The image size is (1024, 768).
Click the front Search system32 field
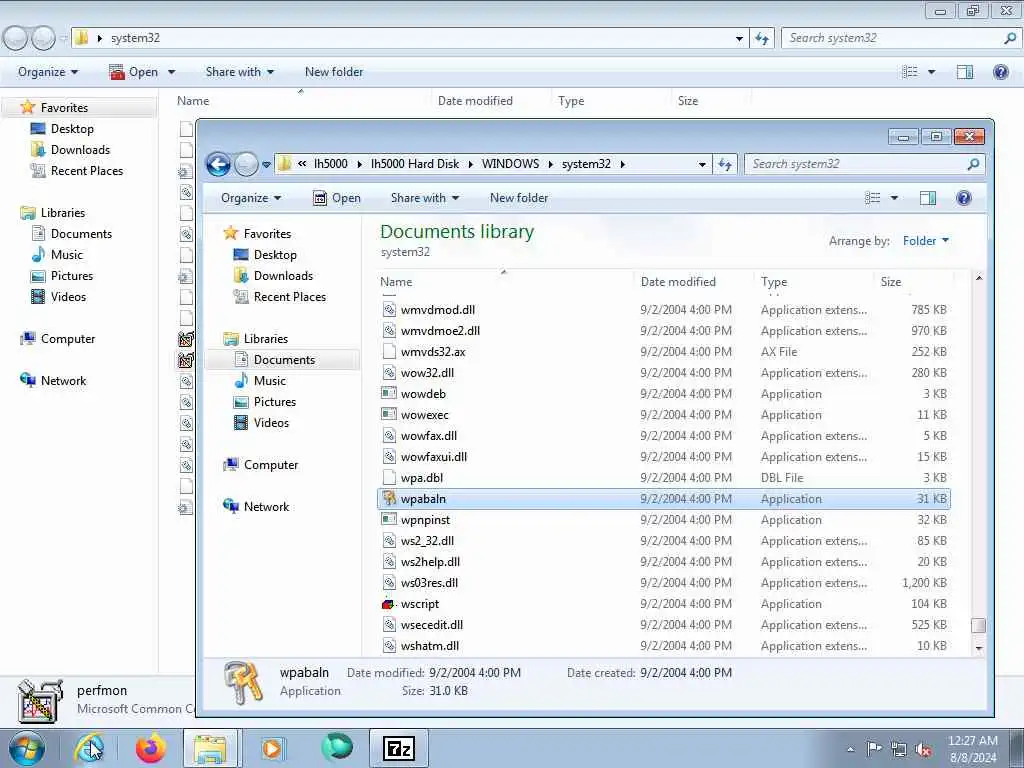864,164
